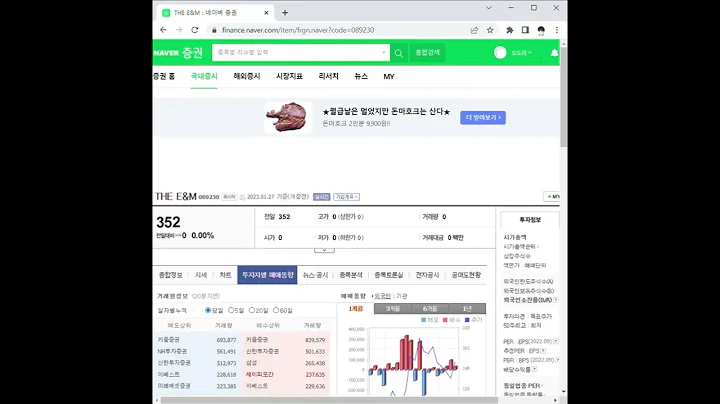Switch to the 공매도현황 tab

[466, 275]
